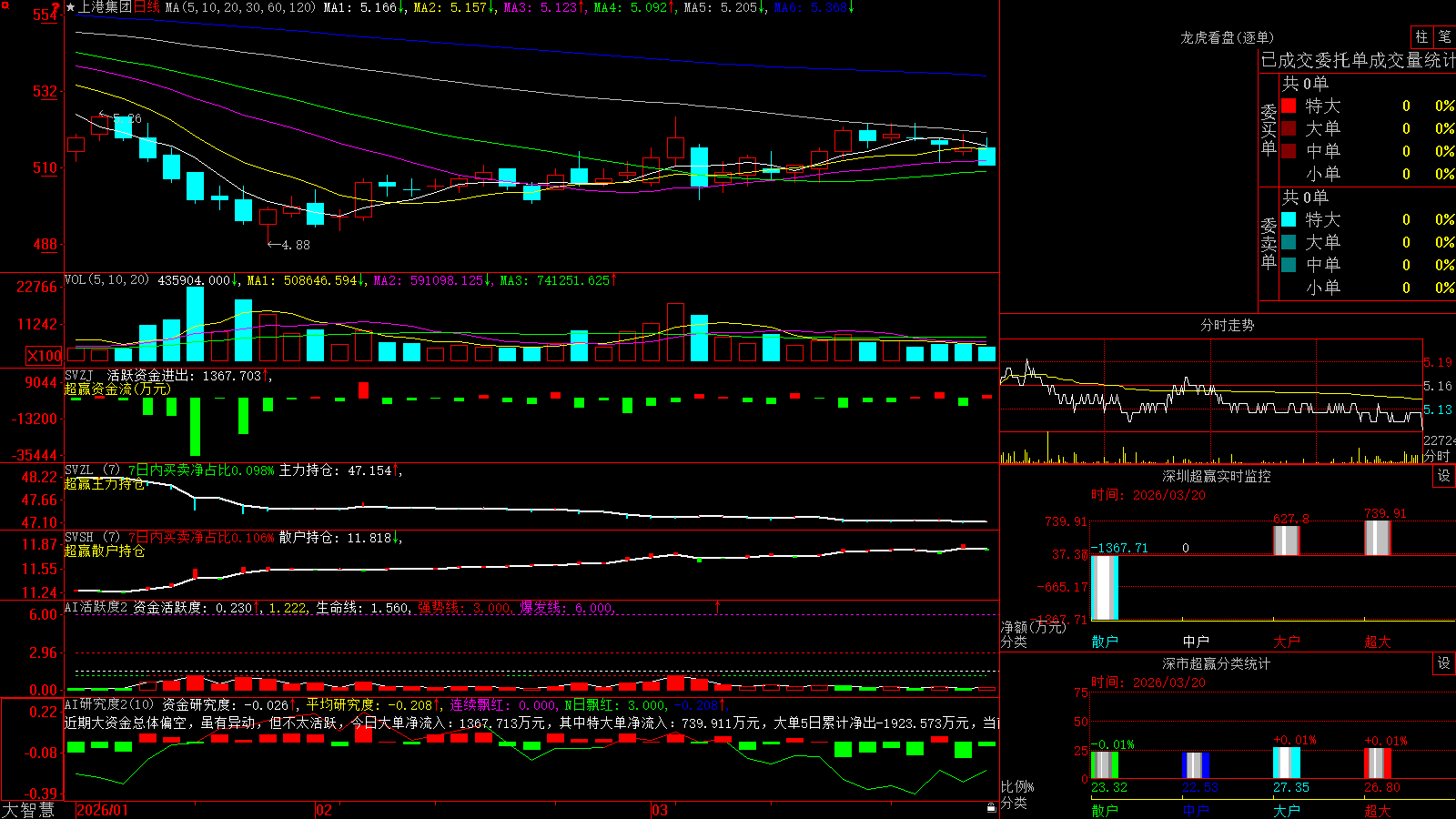The height and width of the screenshot is (819, 1456).
Task: Click the 超大 bar labeled 739.91
Action: click(1378, 538)
